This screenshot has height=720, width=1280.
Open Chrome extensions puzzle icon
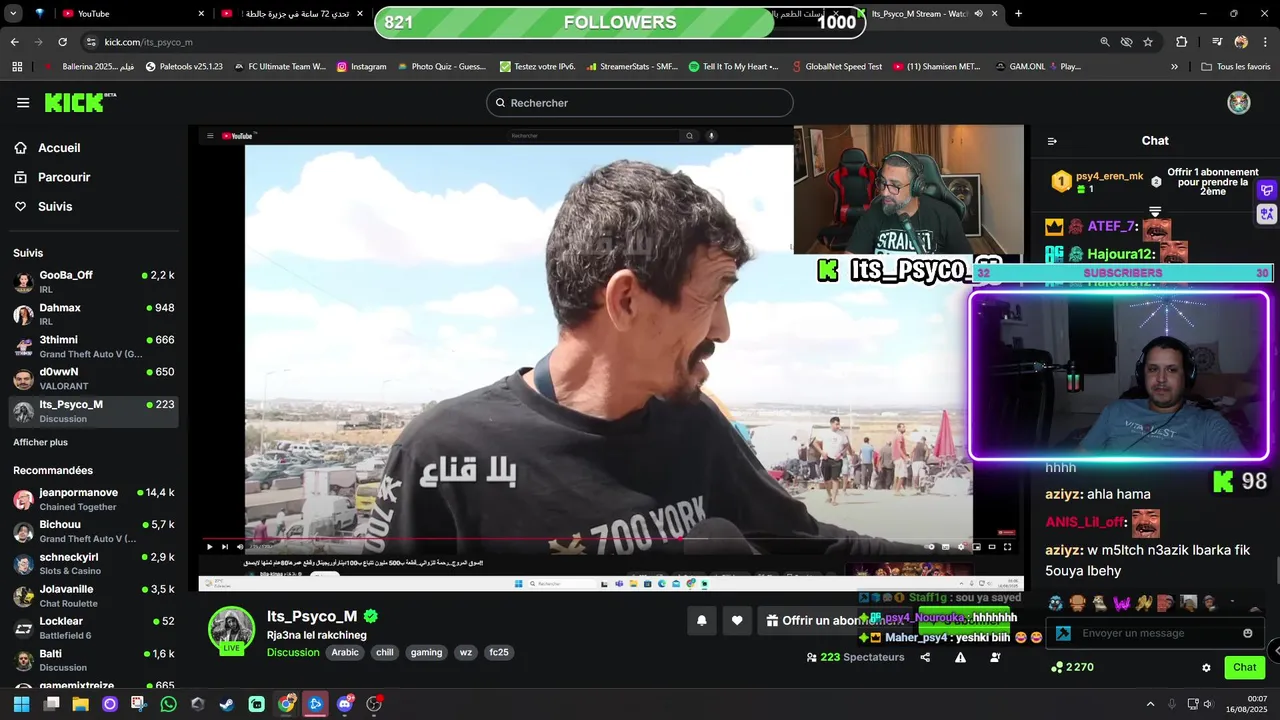click(1181, 42)
